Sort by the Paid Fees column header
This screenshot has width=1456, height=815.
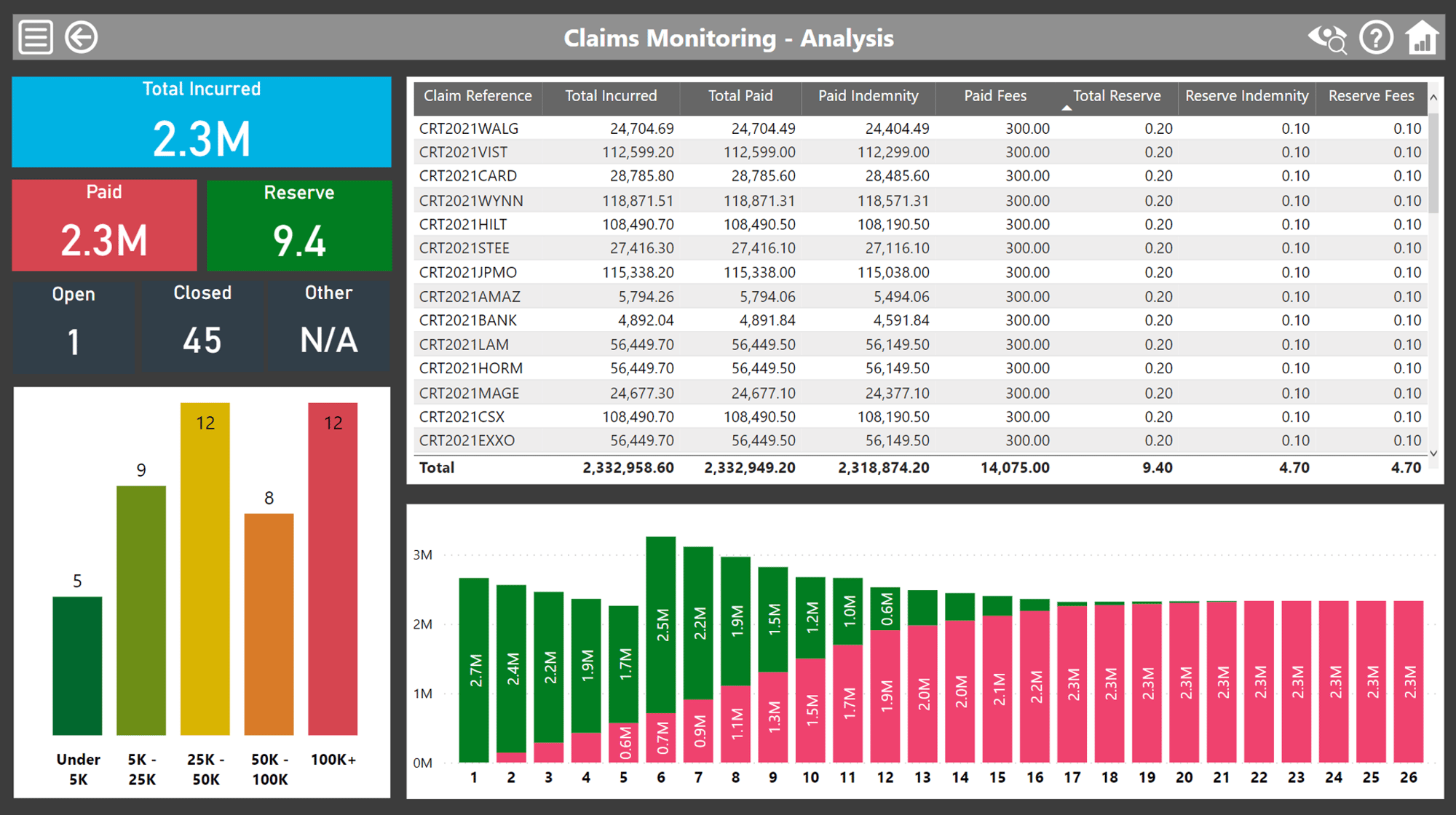pos(994,96)
